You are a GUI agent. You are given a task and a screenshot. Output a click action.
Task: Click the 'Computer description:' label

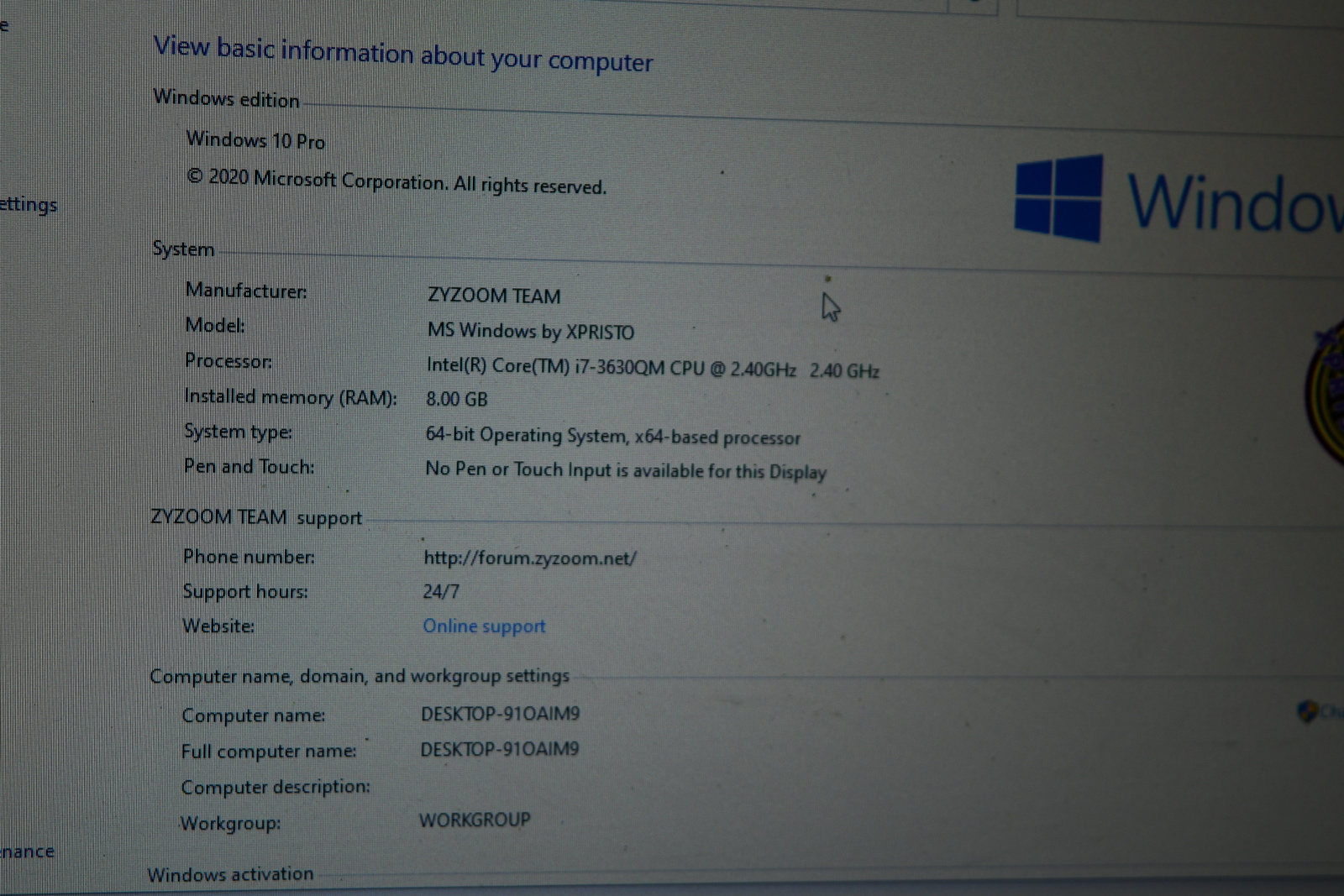pos(276,788)
